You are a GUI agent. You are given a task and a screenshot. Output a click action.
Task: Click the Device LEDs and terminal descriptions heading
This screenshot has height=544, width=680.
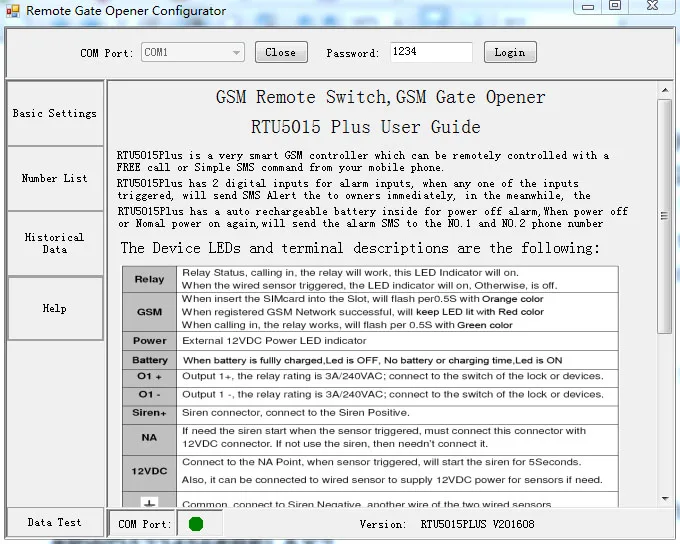[360, 249]
